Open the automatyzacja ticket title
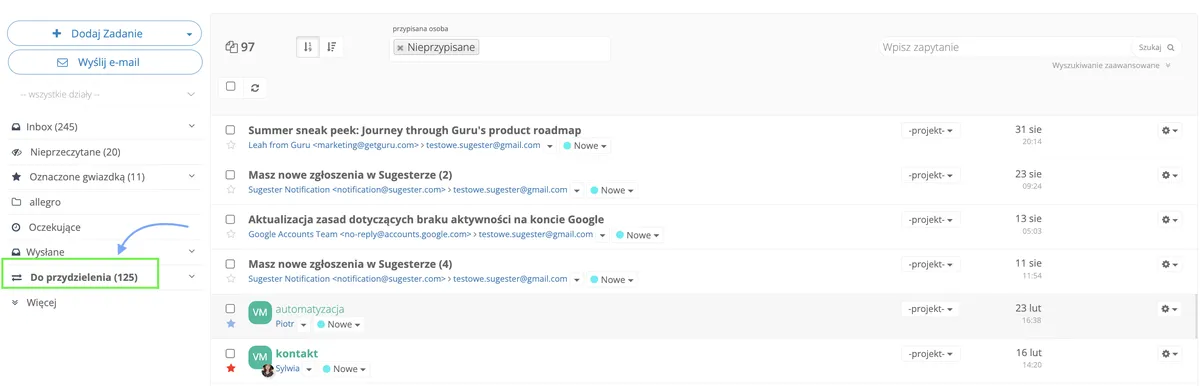The image size is (1200, 386). point(310,309)
